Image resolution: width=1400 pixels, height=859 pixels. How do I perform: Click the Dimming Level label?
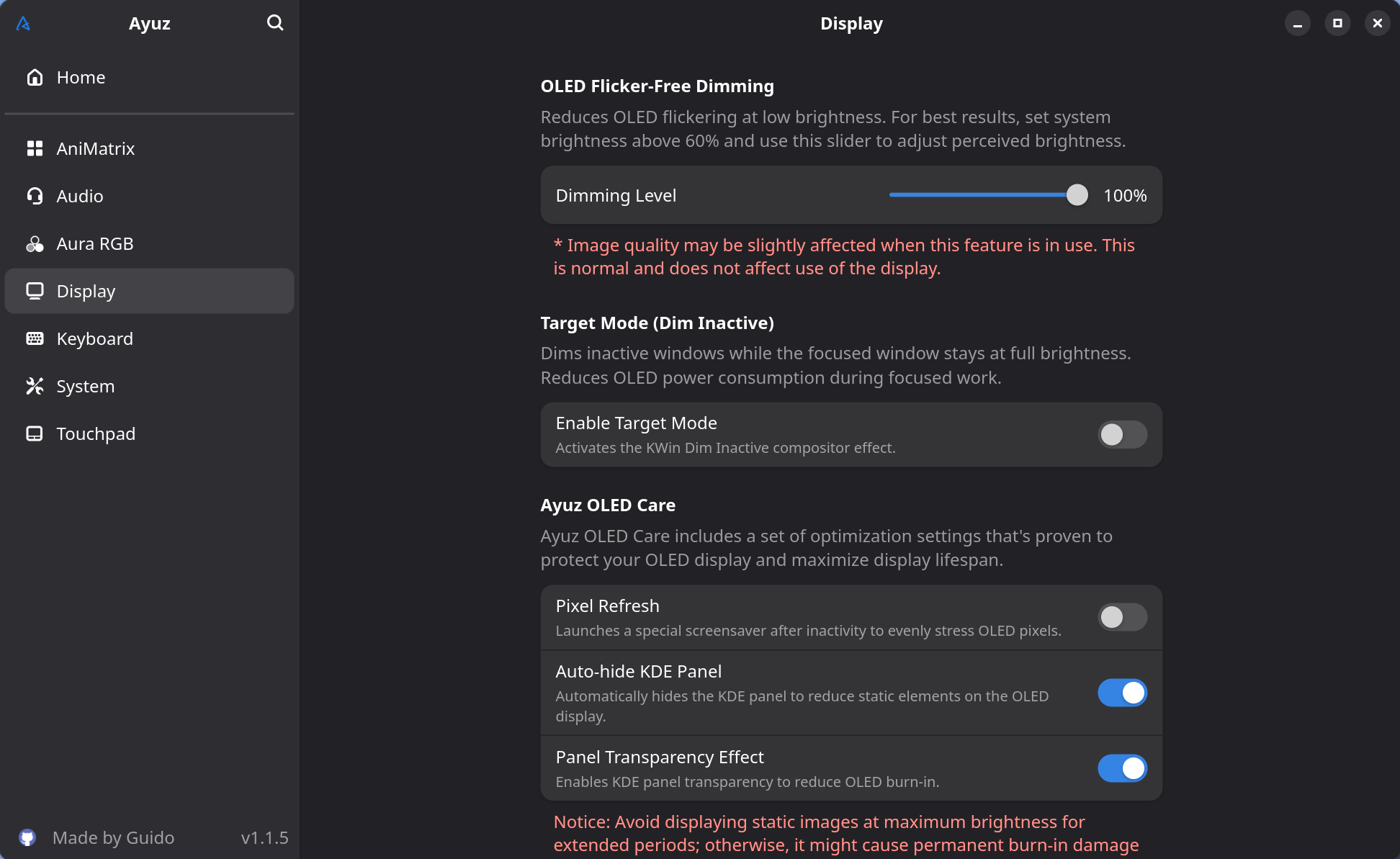[616, 195]
